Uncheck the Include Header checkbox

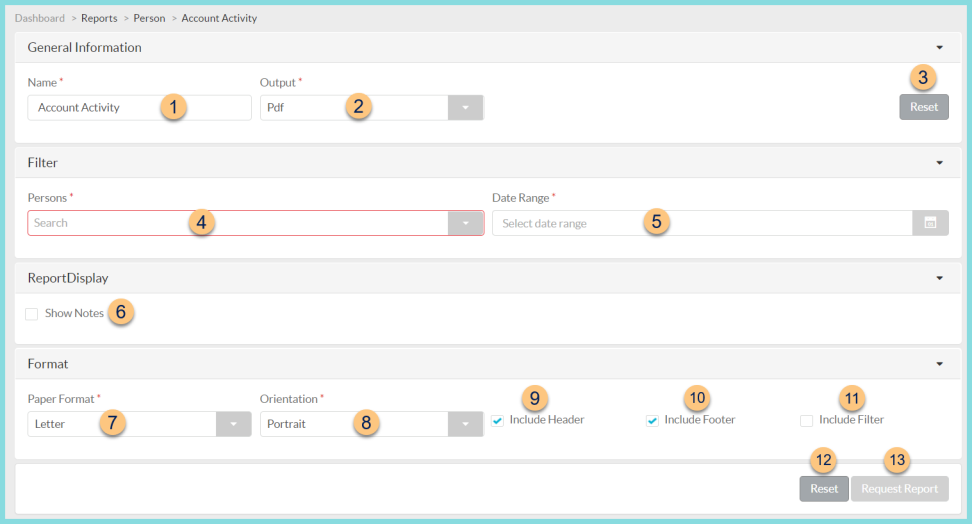497,420
